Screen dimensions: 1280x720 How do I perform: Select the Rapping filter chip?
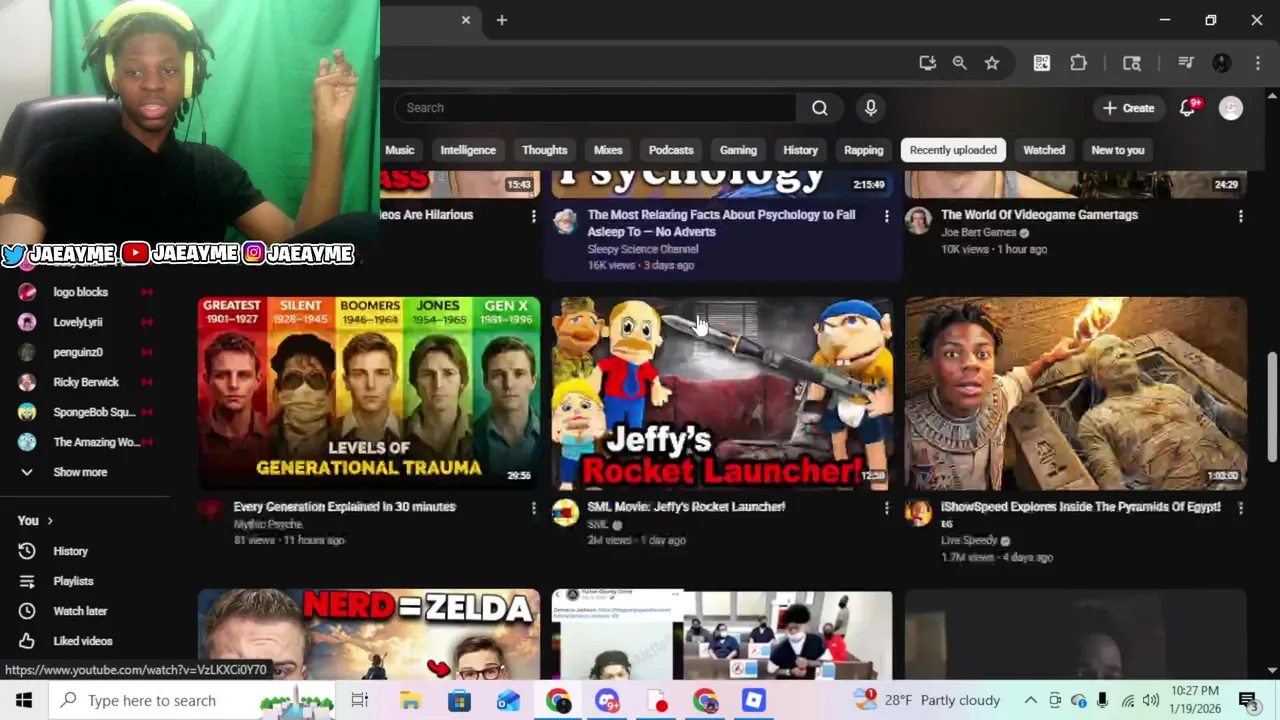coord(864,150)
